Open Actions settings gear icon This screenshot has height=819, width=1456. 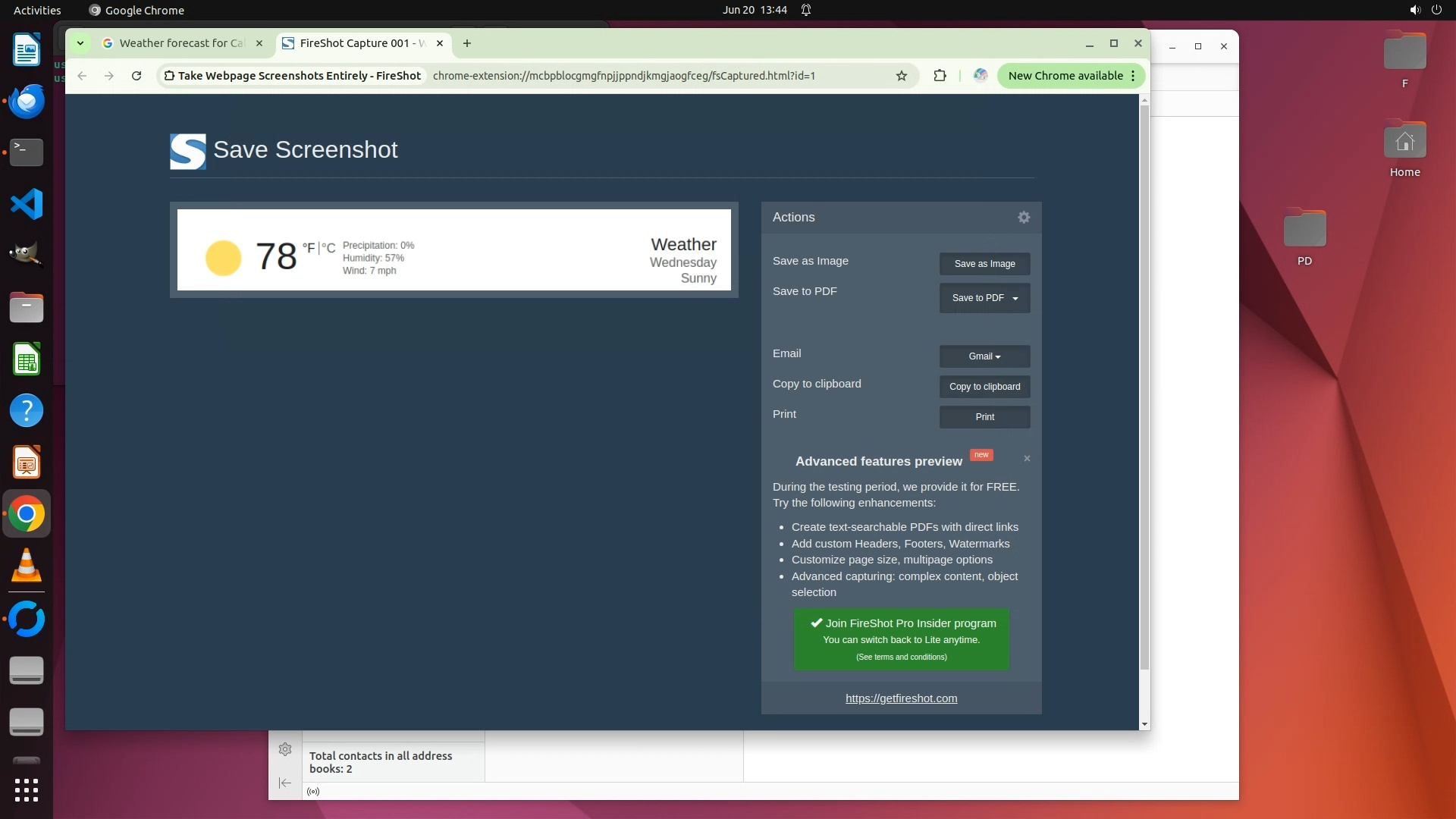click(1024, 218)
